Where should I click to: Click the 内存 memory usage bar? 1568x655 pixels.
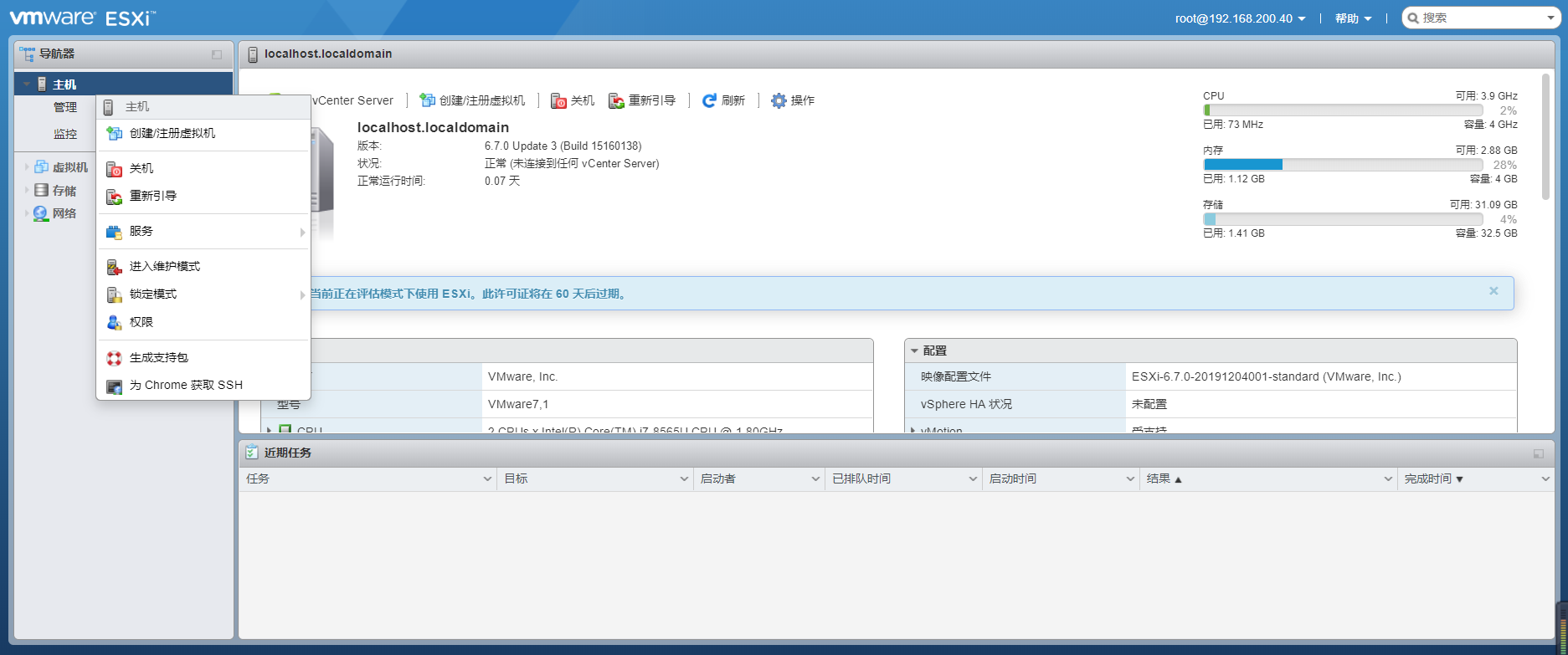(x=1343, y=165)
